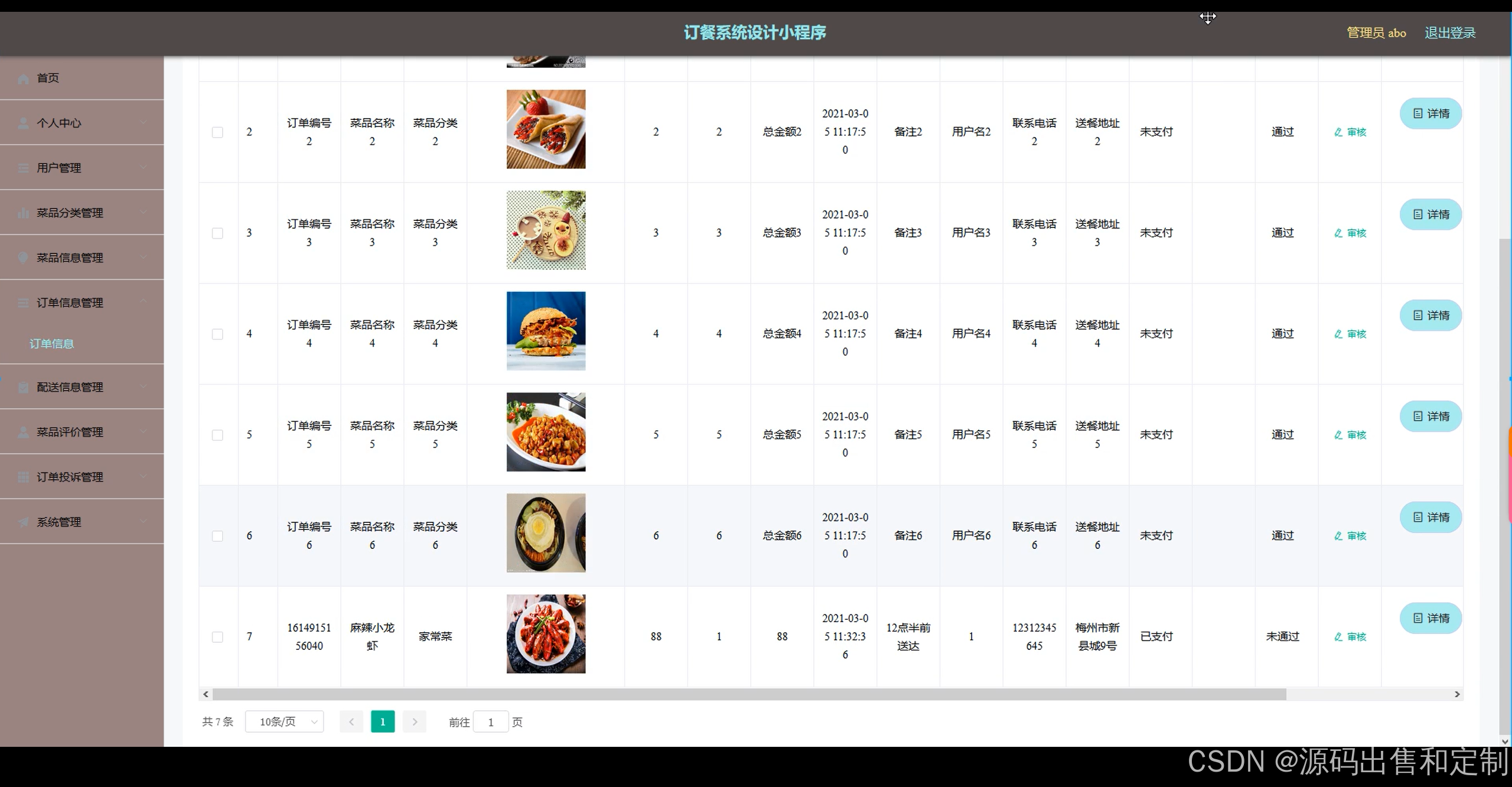Open the kung pao chicken image row 5
Image resolution: width=1512 pixels, height=787 pixels.
546,432
